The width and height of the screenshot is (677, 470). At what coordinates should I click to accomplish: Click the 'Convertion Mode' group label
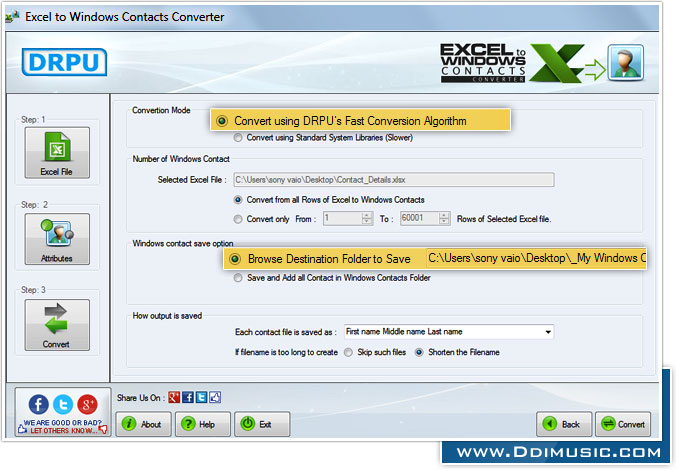click(x=161, y=110)
